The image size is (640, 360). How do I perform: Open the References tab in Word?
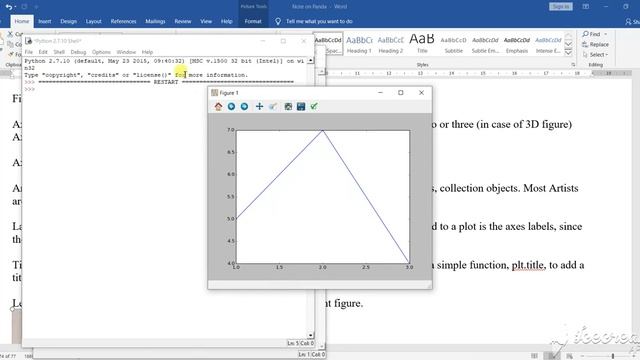tap(123, 21)
